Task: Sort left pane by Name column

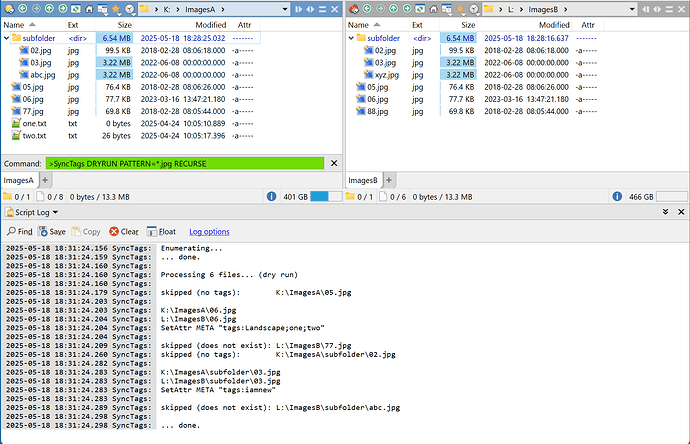Action: (32, 25)
